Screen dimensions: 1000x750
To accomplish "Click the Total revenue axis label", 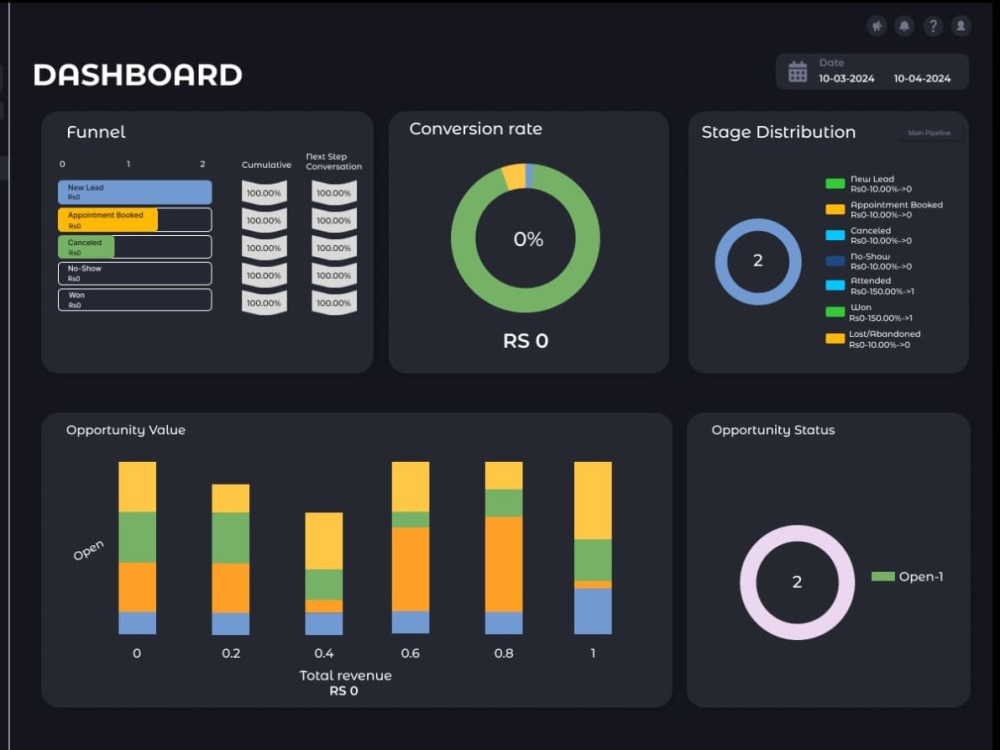I will coord(345,675).
